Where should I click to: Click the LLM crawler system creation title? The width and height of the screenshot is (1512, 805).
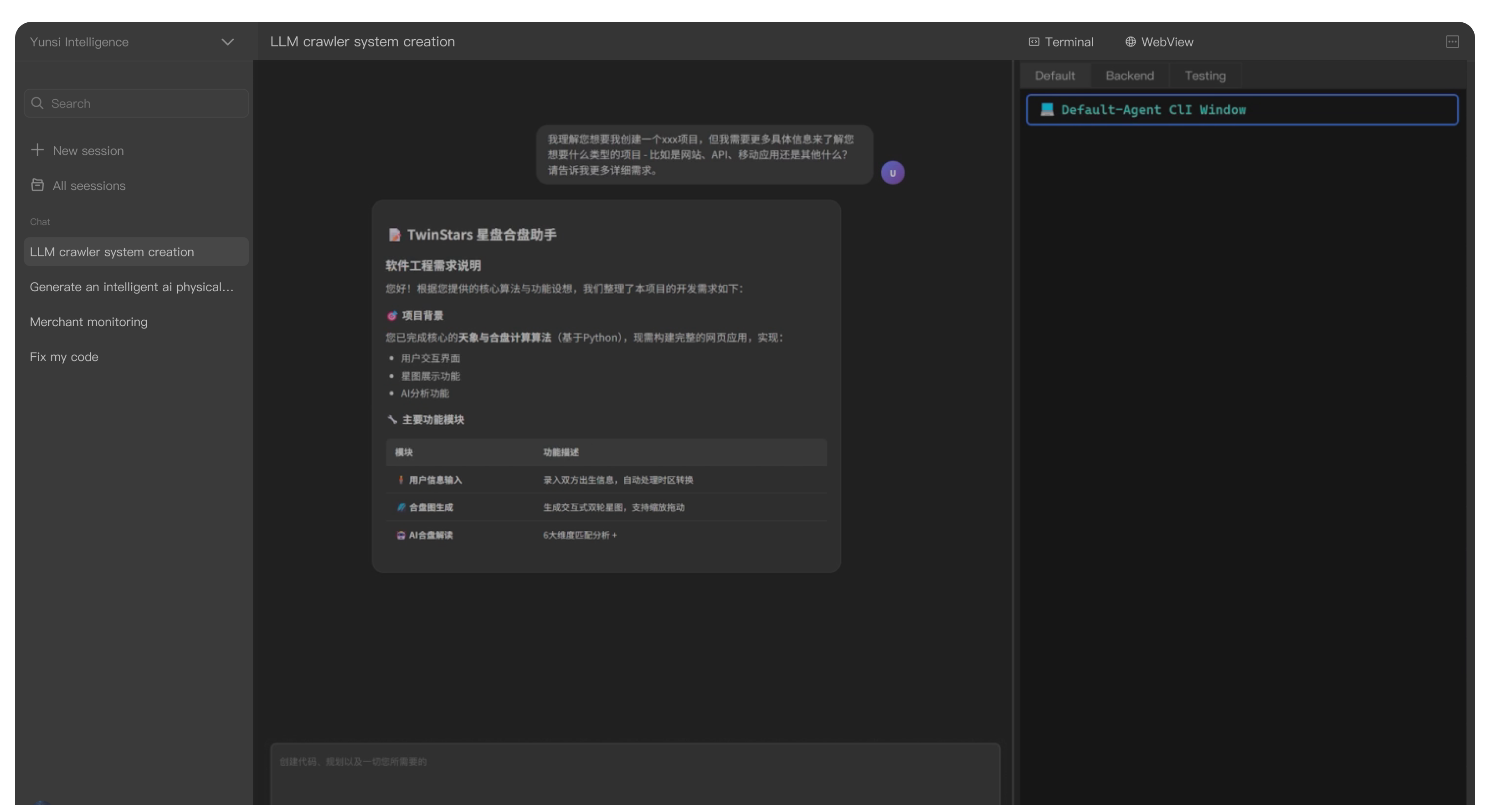[362, 41]
